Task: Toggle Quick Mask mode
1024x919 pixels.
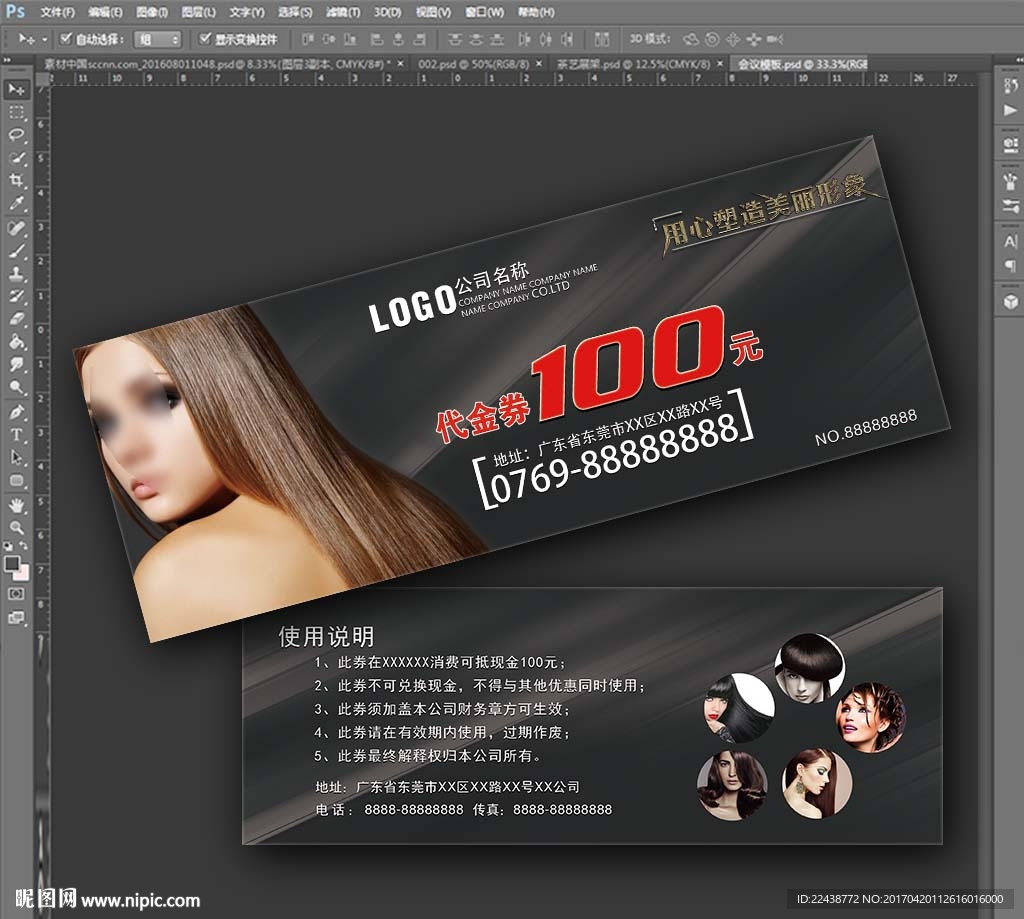Action: point(16,594)
